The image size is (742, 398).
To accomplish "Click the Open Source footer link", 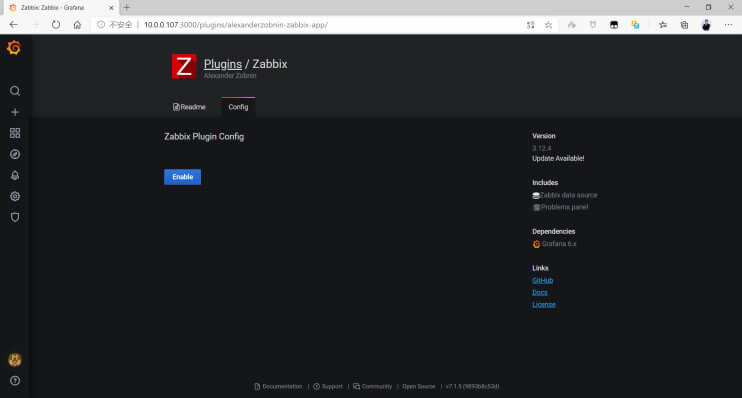I will point(419,387).
